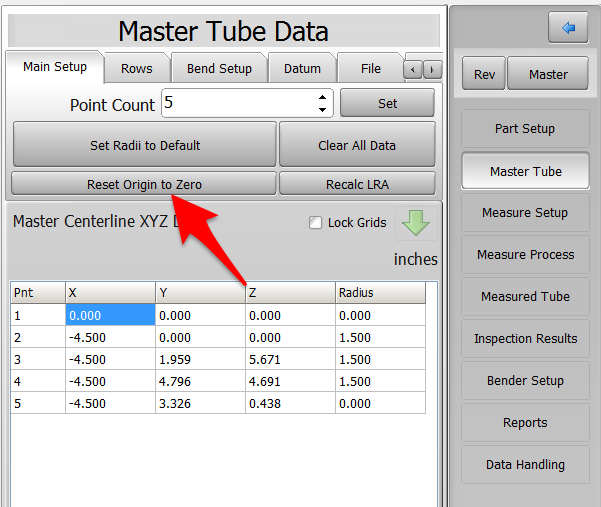Click the blue back arrow icon

(568, 27)
